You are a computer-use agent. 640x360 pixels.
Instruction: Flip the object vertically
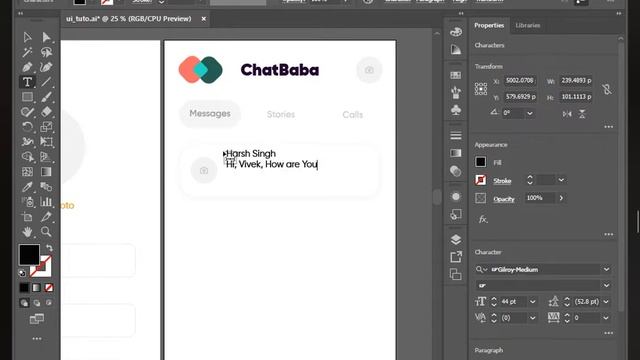coord(582,114)
